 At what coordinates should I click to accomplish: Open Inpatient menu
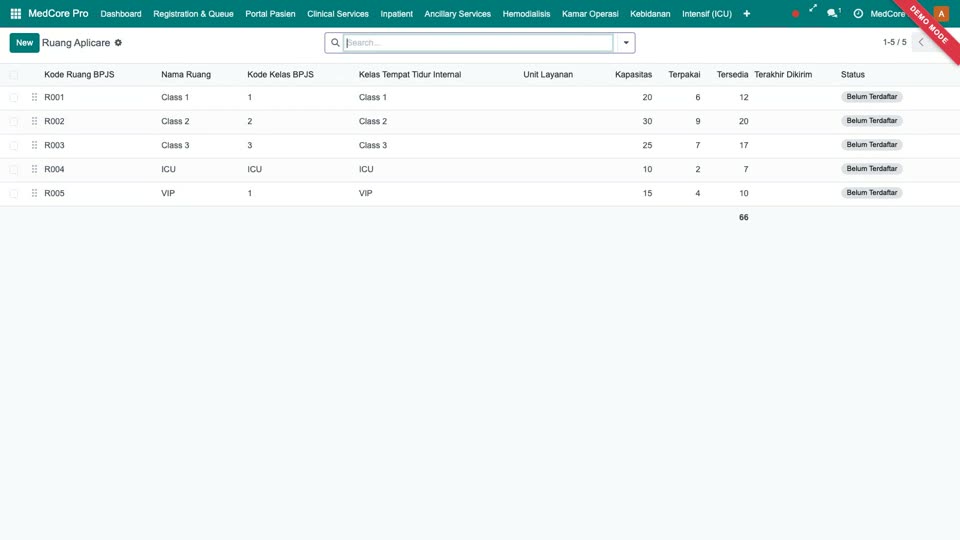point(396,13)
